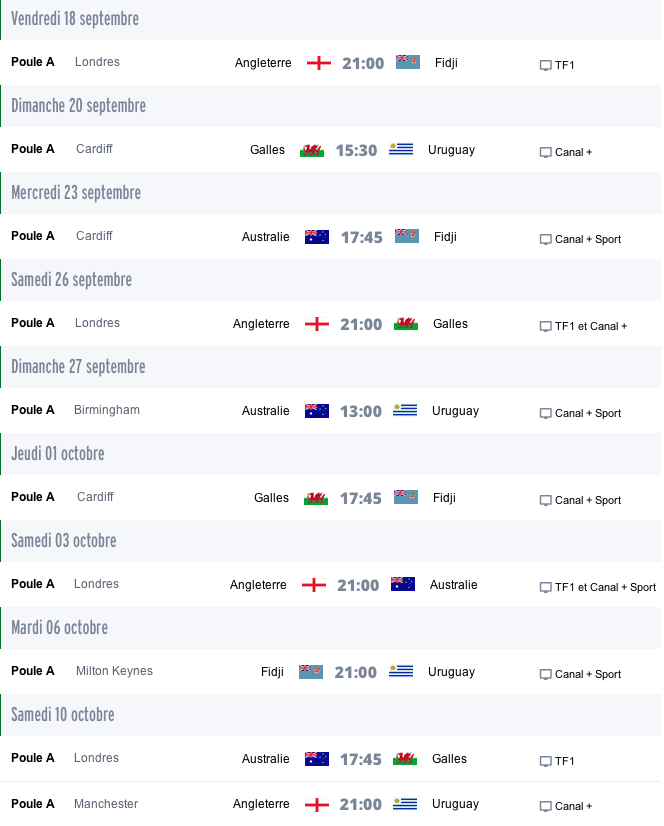Click TV icon beside TF1 on 18 septembre
This screenshot has height=826, width=664.
545,66
